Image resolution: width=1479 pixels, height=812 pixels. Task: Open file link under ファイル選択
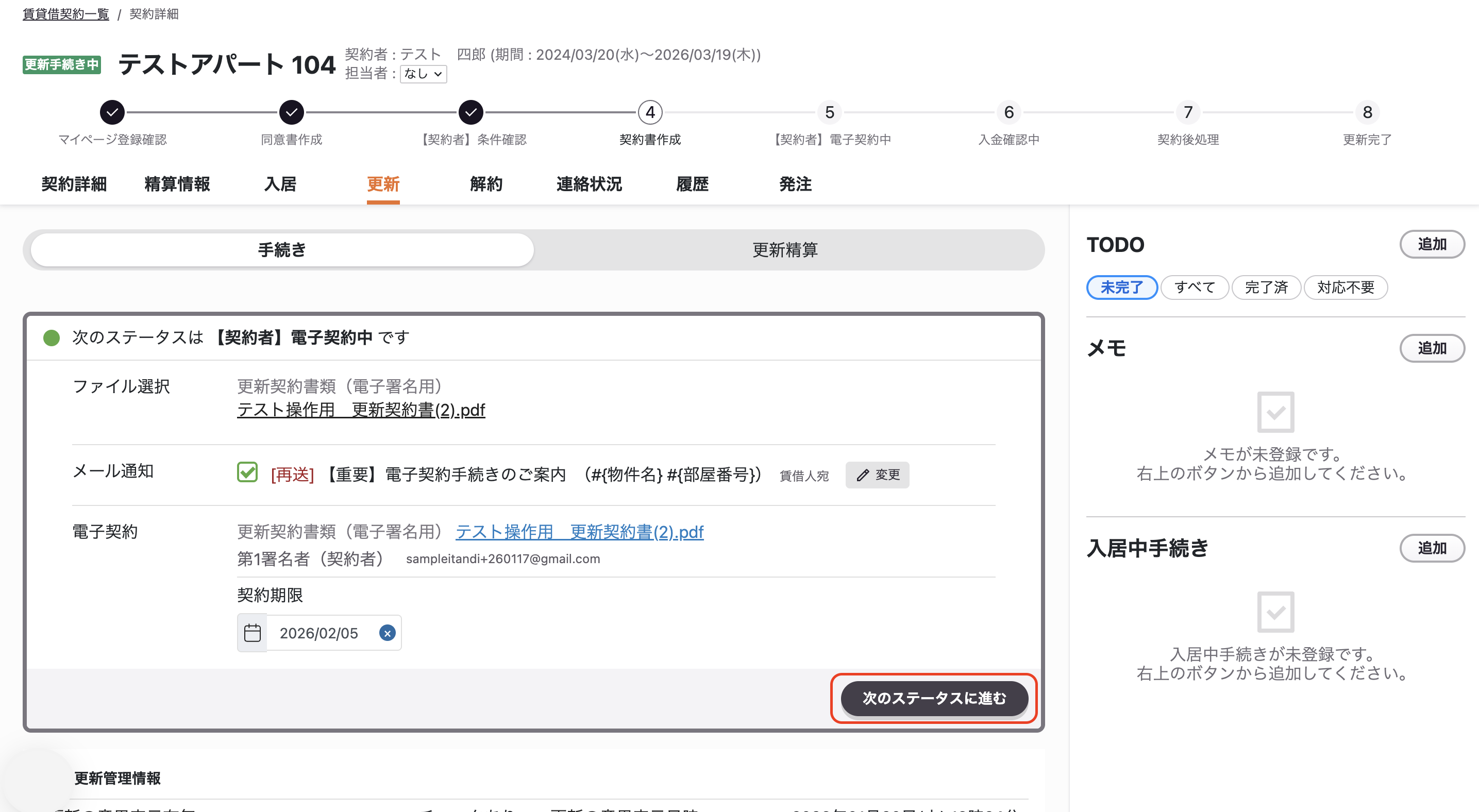[361, 410]
